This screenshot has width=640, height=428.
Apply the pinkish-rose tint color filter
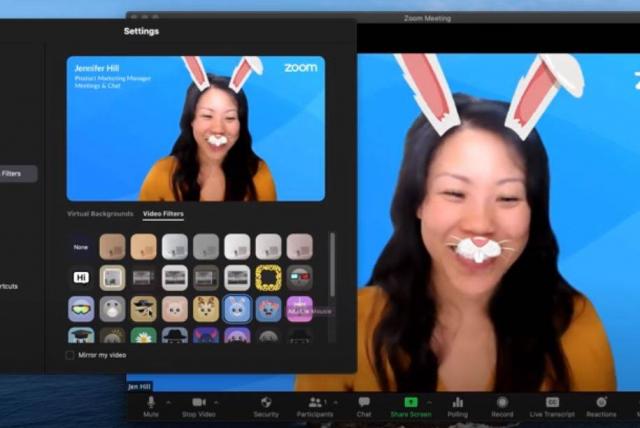pyautogui.click(x=300, y=247)
